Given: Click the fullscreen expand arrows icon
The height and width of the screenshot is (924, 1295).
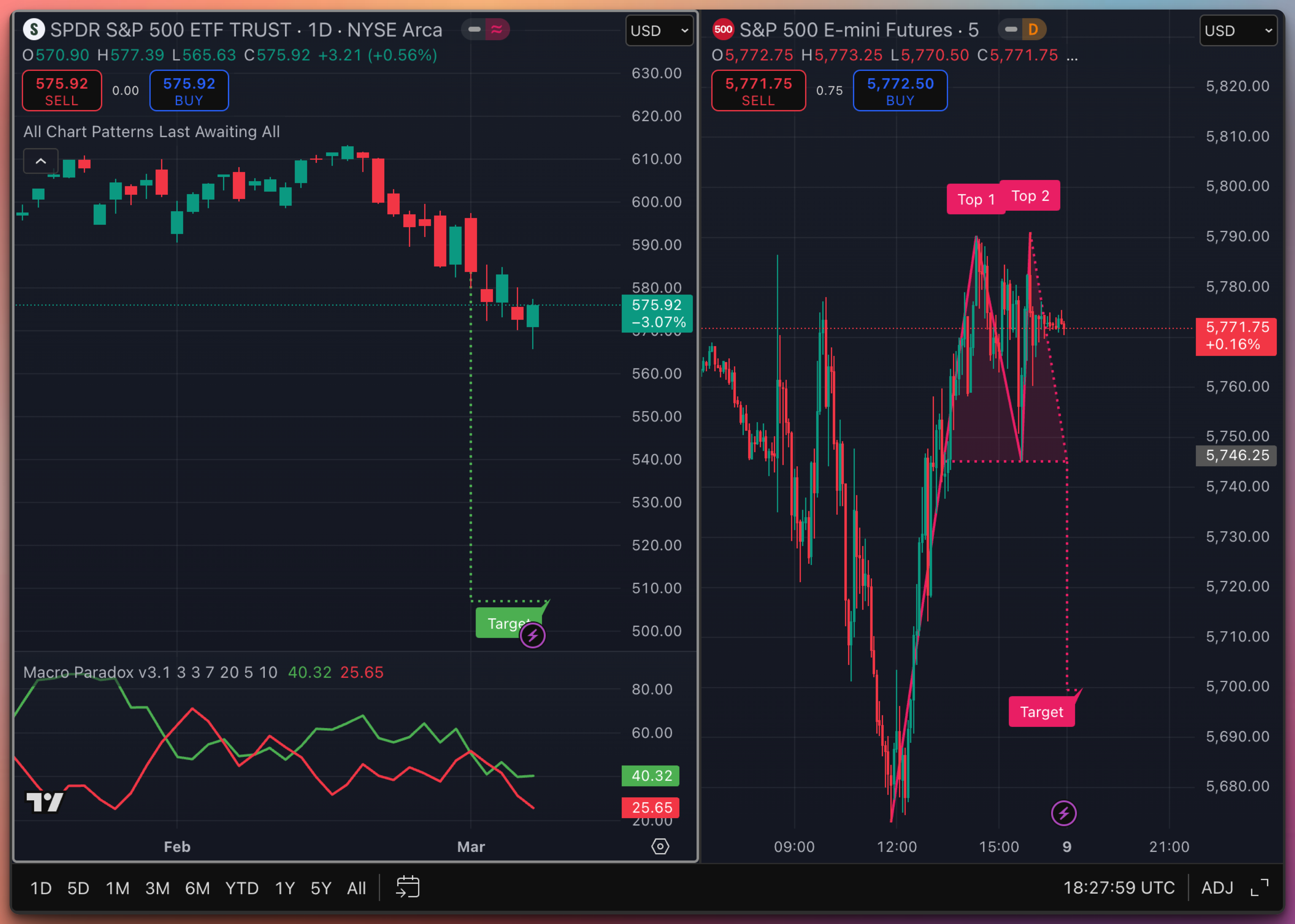Looking at the screenshot, I should point(1259,888).
